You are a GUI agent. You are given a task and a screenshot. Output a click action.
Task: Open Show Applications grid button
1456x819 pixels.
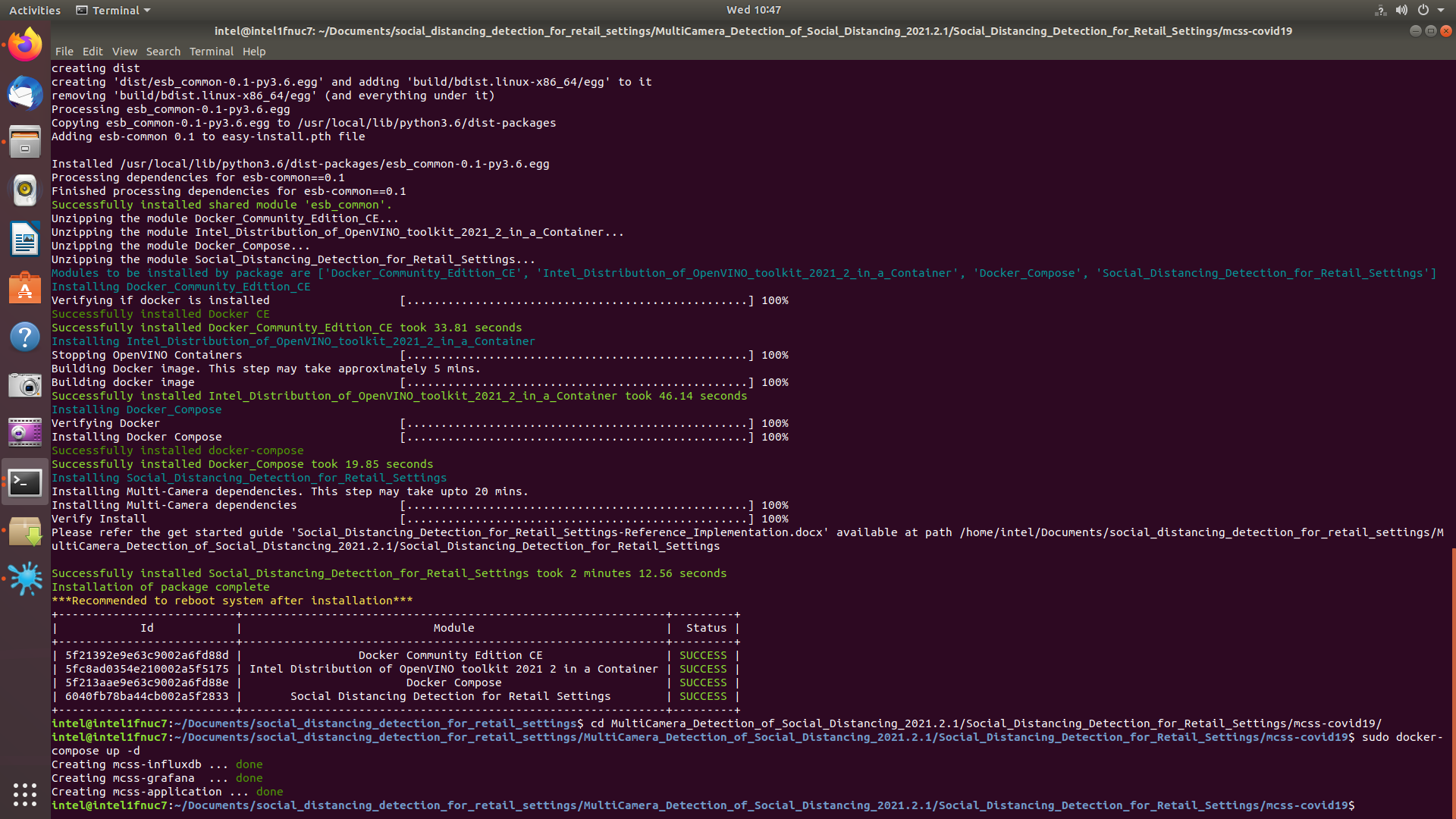click(25, 794)
